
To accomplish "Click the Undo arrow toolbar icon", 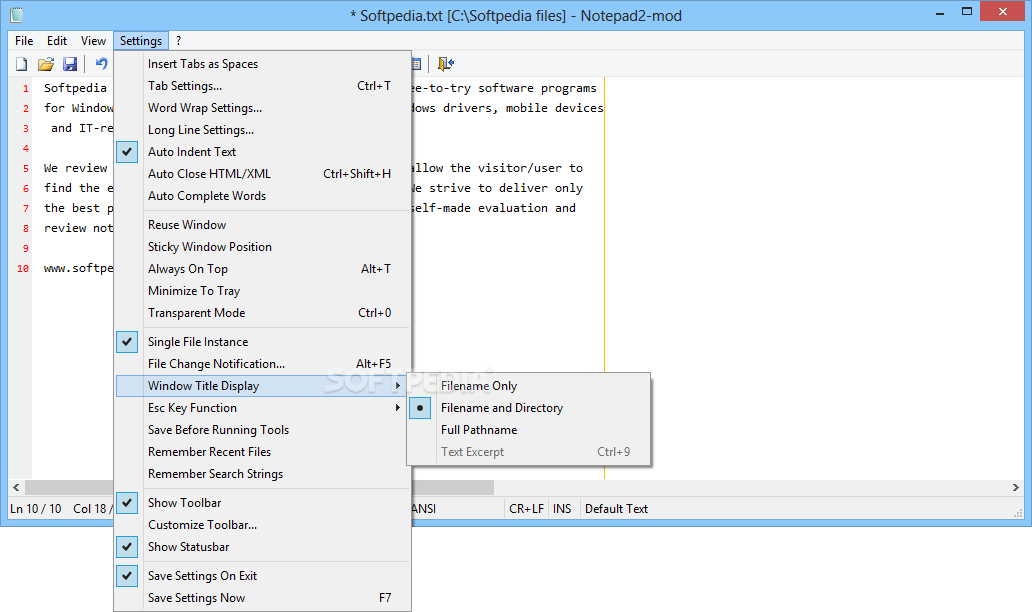I will [x=101, y=64].
